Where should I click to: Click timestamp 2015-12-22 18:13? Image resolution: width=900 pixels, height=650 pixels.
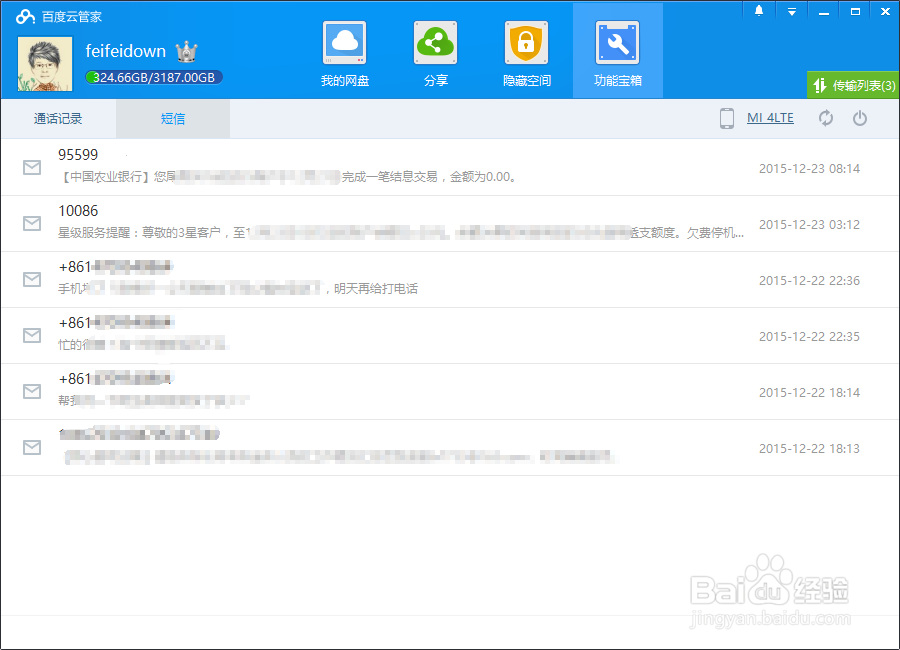(809, 448)
